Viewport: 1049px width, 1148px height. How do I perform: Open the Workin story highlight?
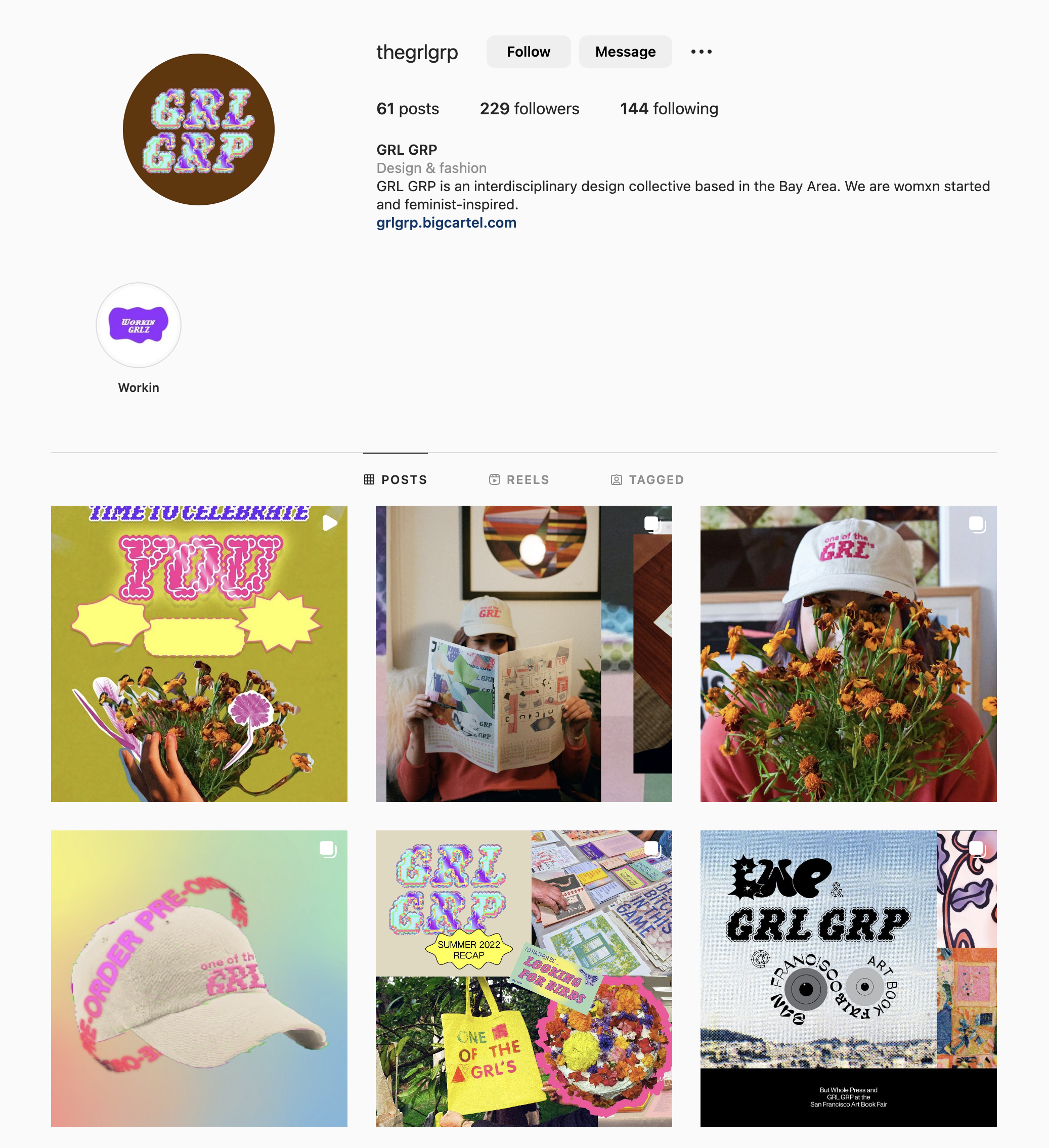[x=139, y=325]
